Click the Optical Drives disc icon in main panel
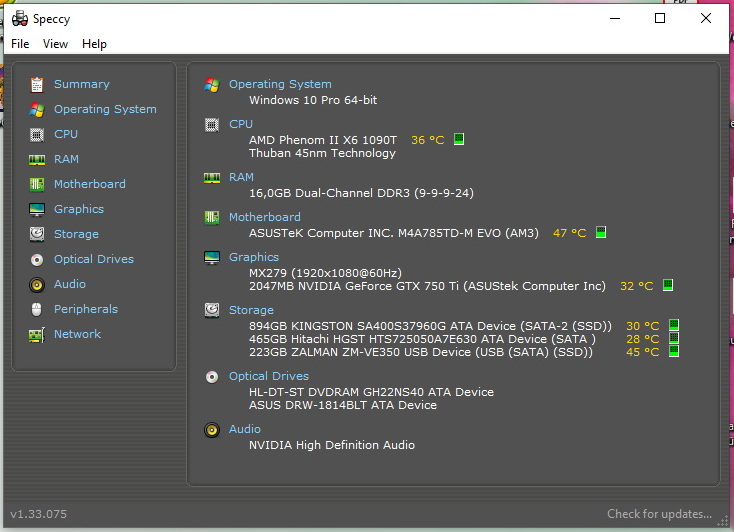 click(x=212, y=377)
